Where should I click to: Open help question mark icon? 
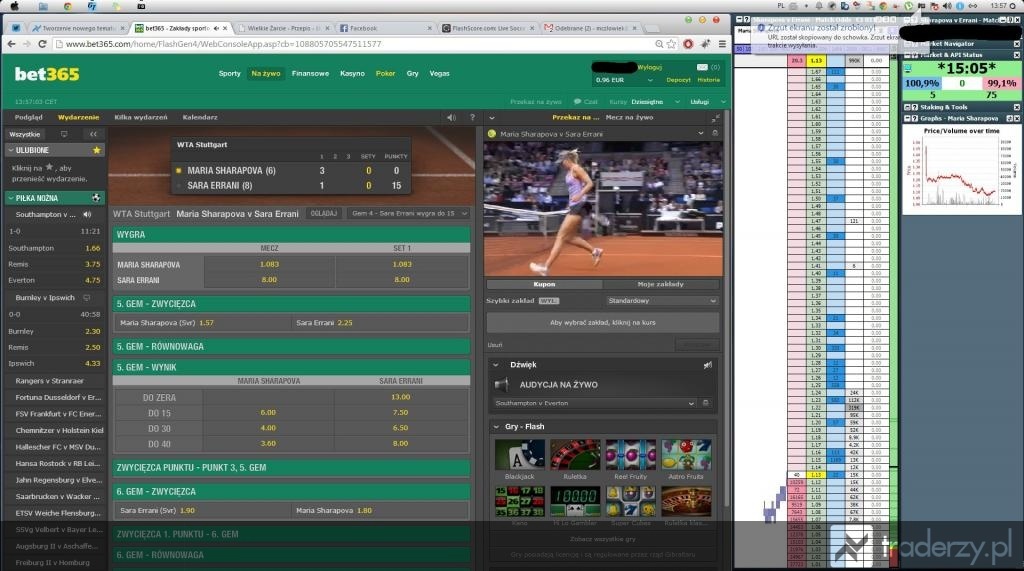click(472, 118)
